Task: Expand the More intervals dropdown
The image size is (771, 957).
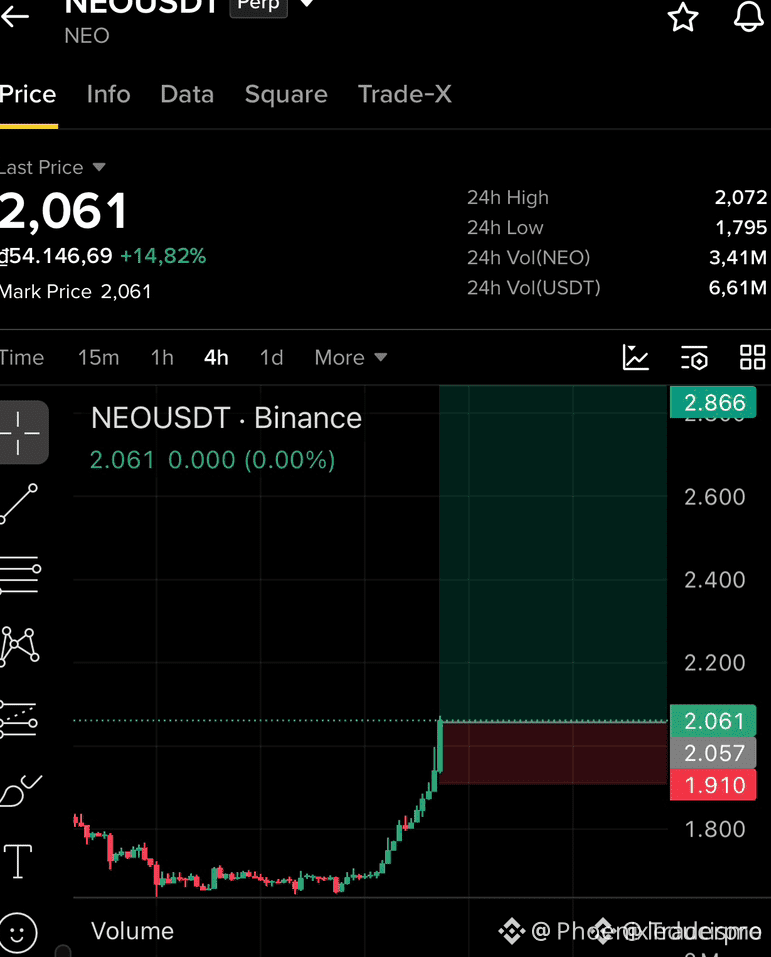Action: click(351, 358)
